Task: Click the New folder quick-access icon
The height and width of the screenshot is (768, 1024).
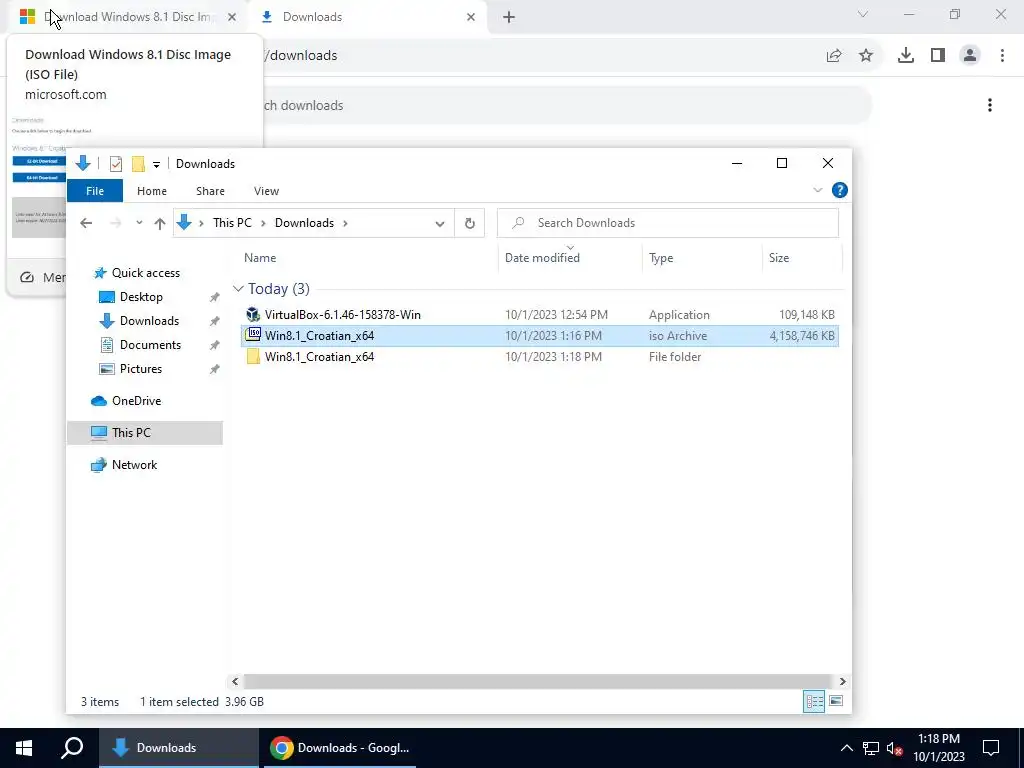Action: [x=138, y=164]
